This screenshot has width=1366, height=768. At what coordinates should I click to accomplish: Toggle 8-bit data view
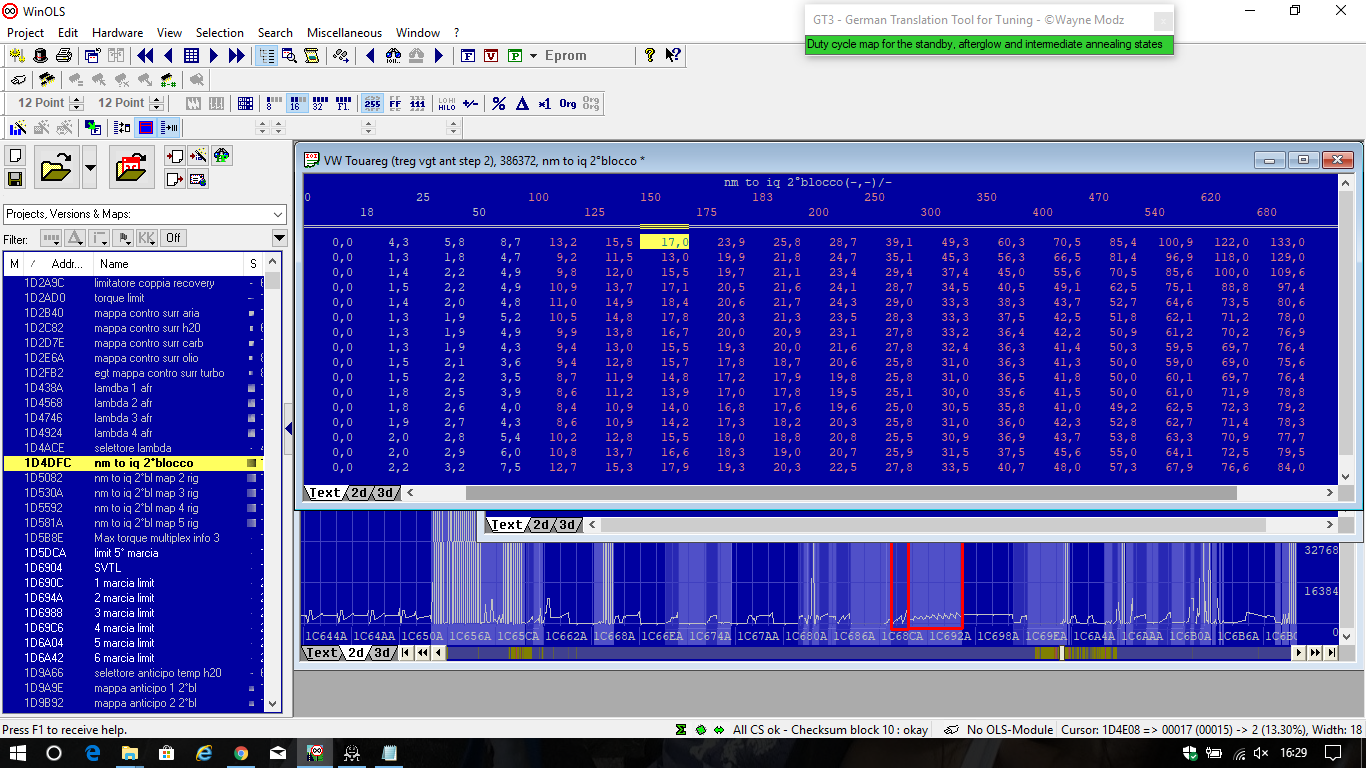[274, 103]
